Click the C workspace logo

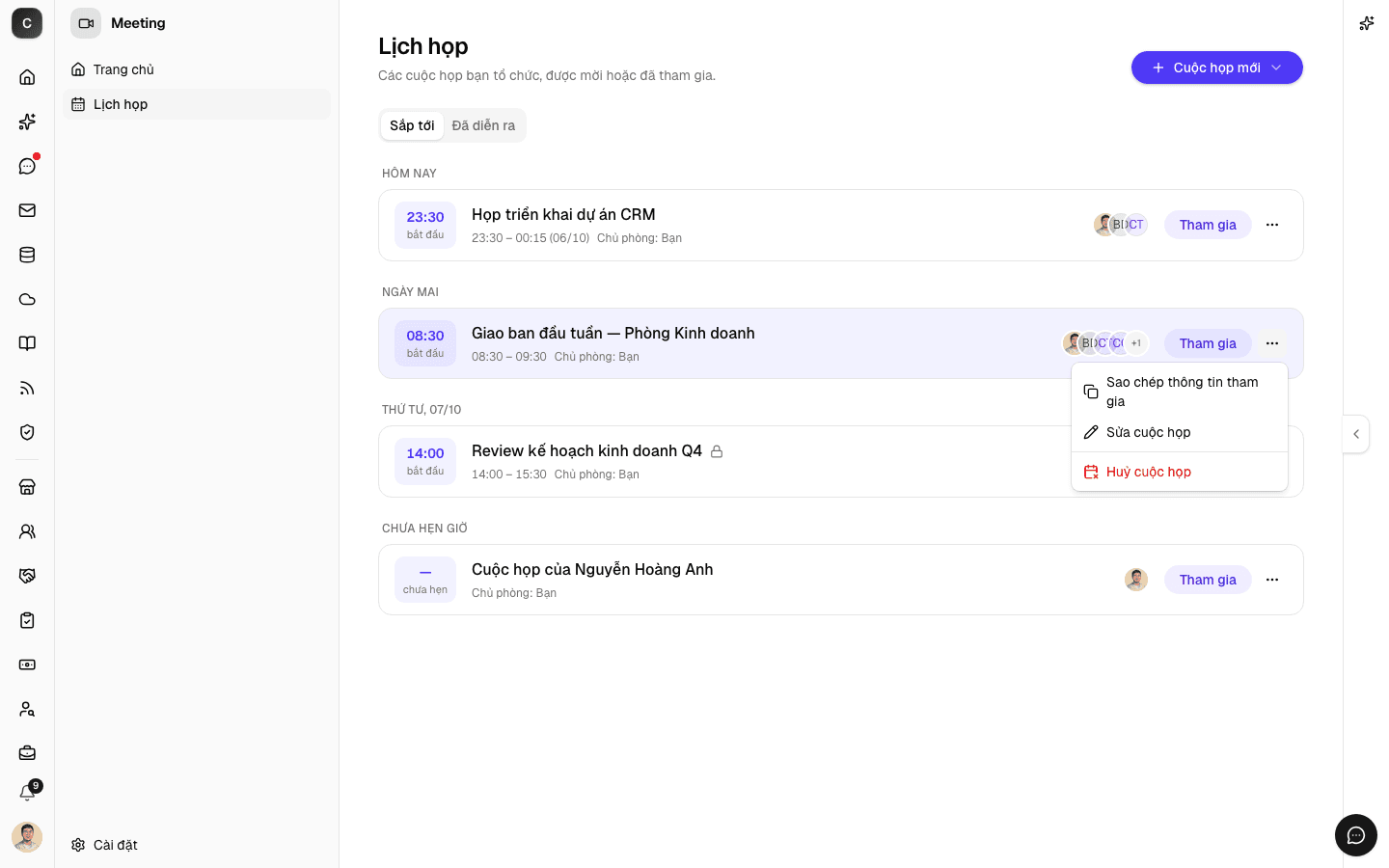(x=27, y=23)
